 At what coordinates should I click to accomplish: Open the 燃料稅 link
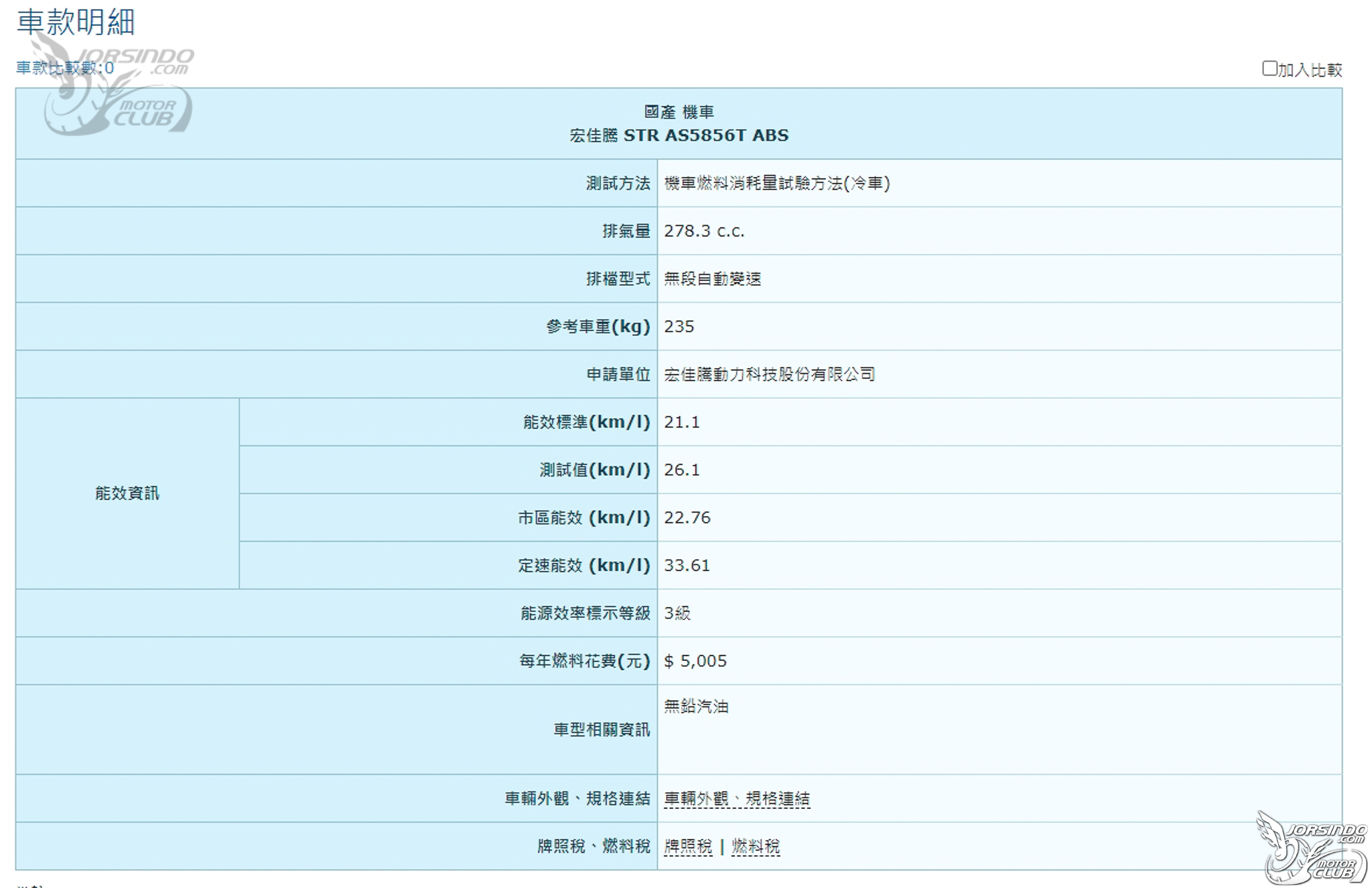point(756,846)
